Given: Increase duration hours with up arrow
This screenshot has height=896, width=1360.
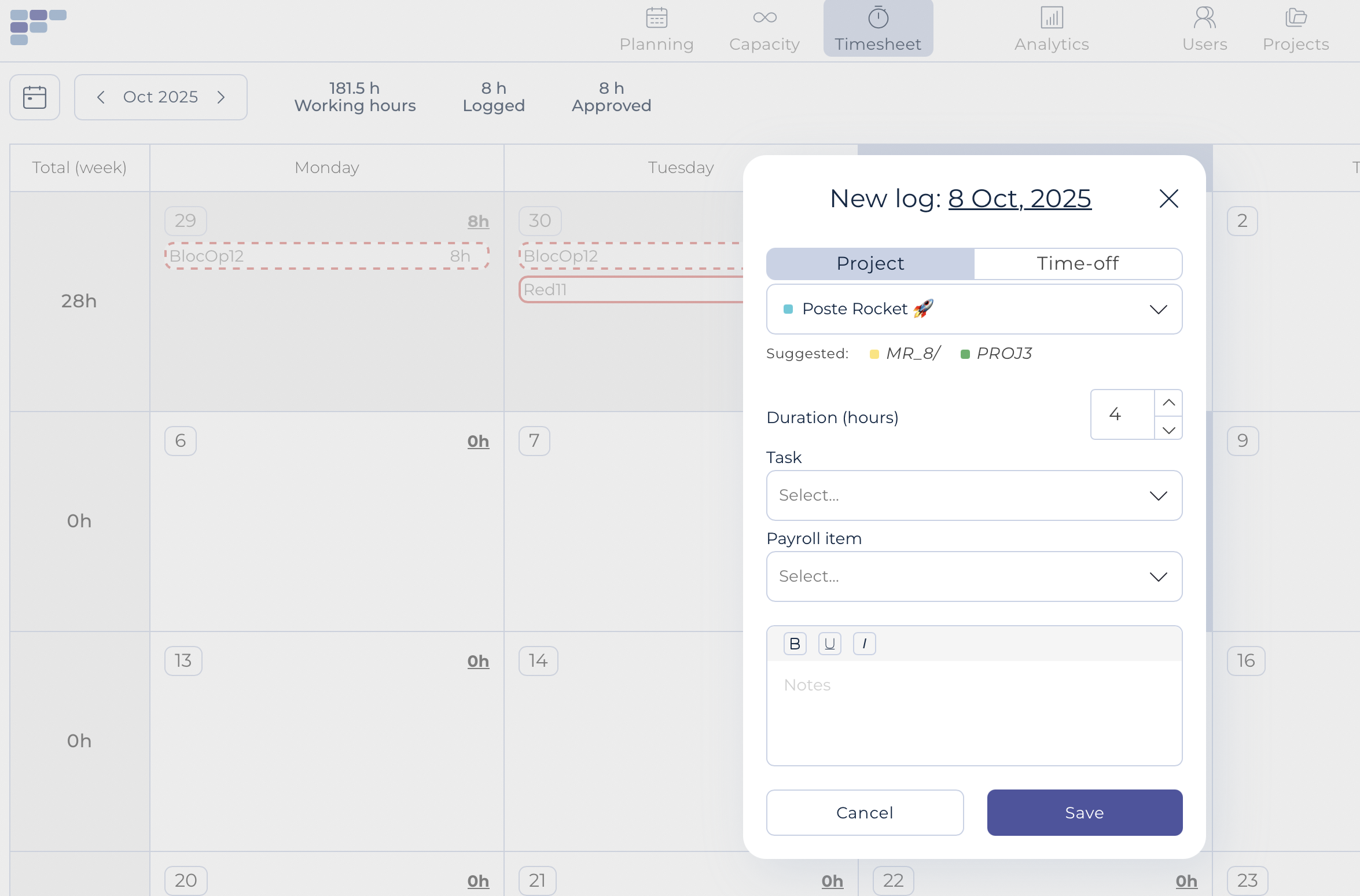Looking at the screenshot, I should tap(1168, 402).
